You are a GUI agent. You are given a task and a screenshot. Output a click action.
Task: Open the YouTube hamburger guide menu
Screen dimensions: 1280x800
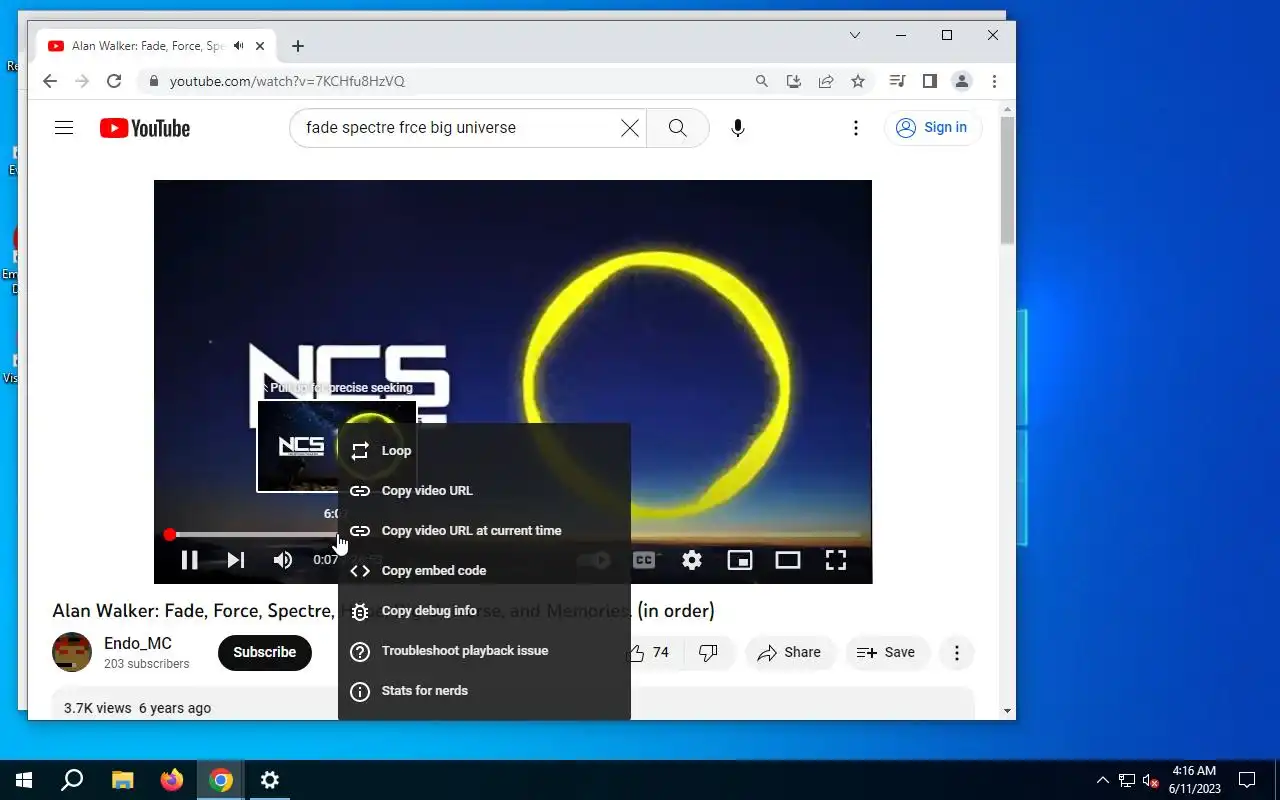(x=64, y=128)
